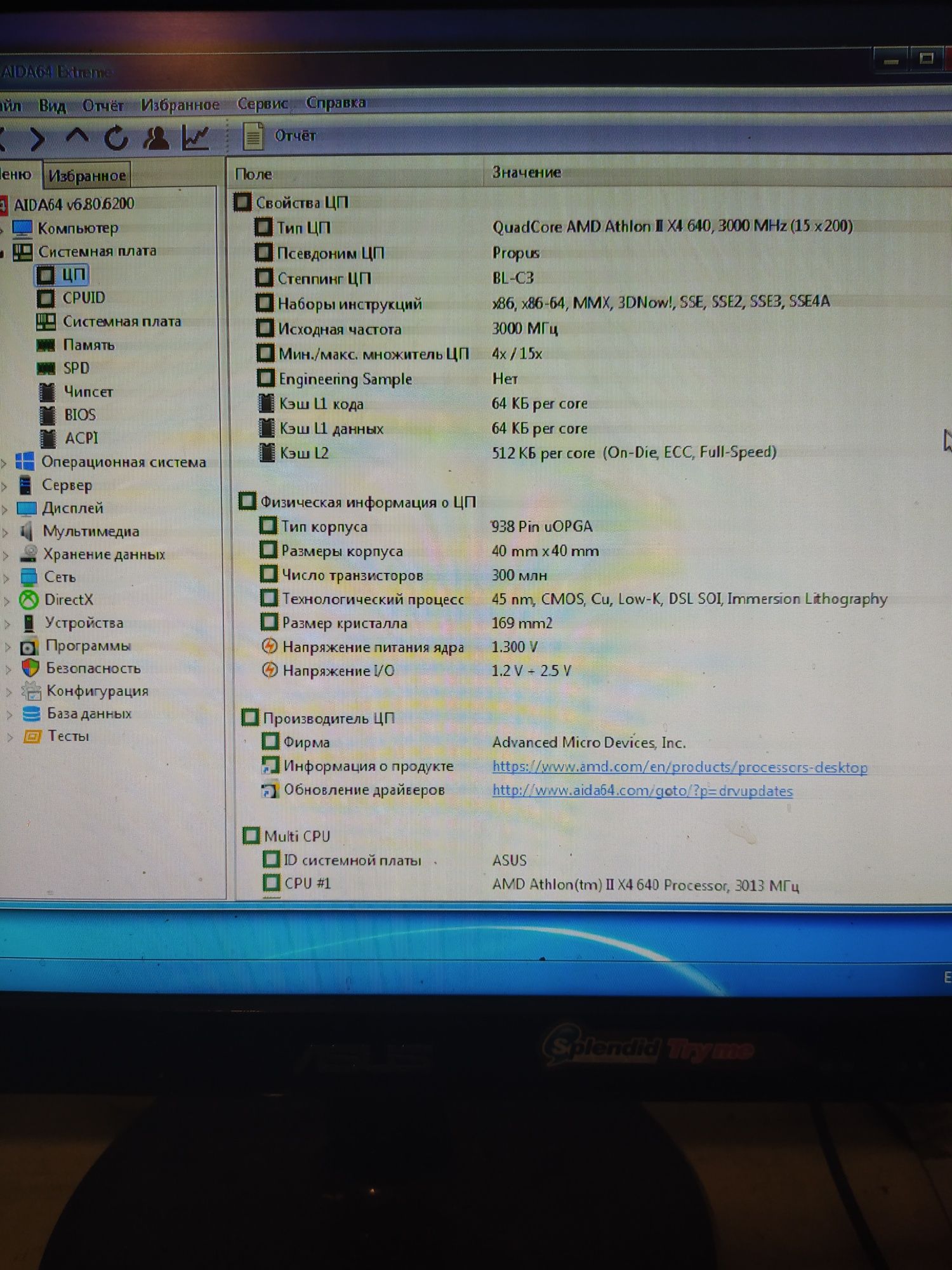Select the Псевдоним ЦП row
The image size is (952, 1270).
click(398, 253)
